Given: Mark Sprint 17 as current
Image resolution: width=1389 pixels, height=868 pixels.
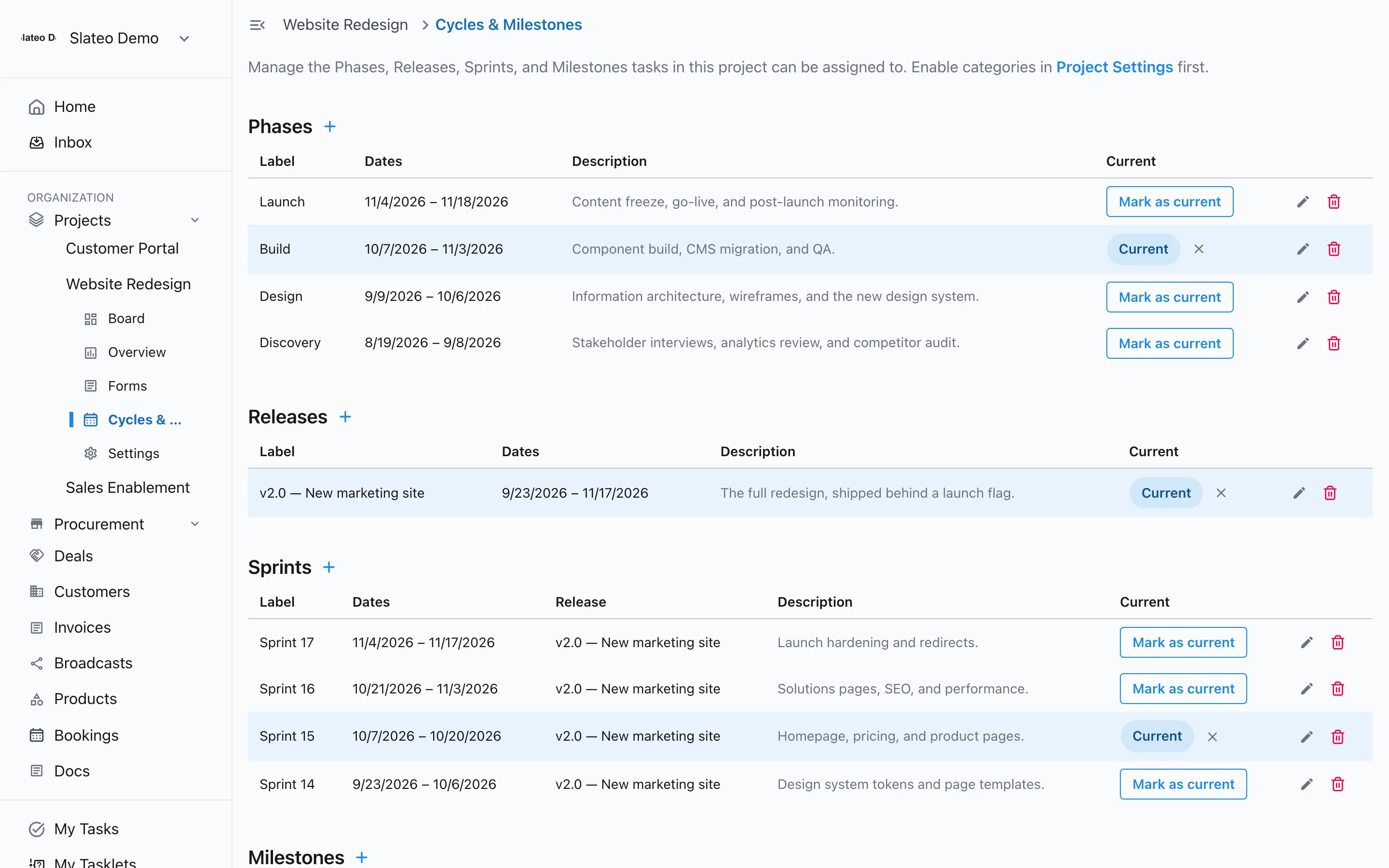Looking at the screenshot, I should (x=1184, y=642).
